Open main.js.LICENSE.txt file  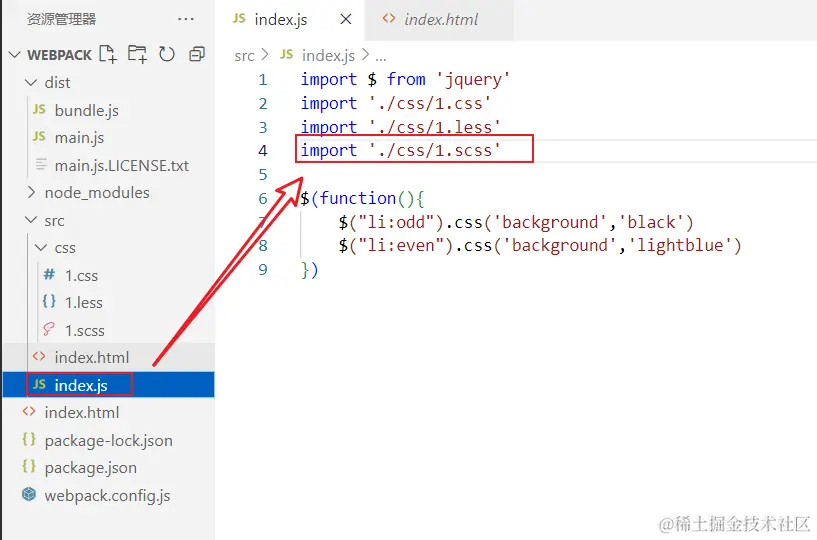121,165
